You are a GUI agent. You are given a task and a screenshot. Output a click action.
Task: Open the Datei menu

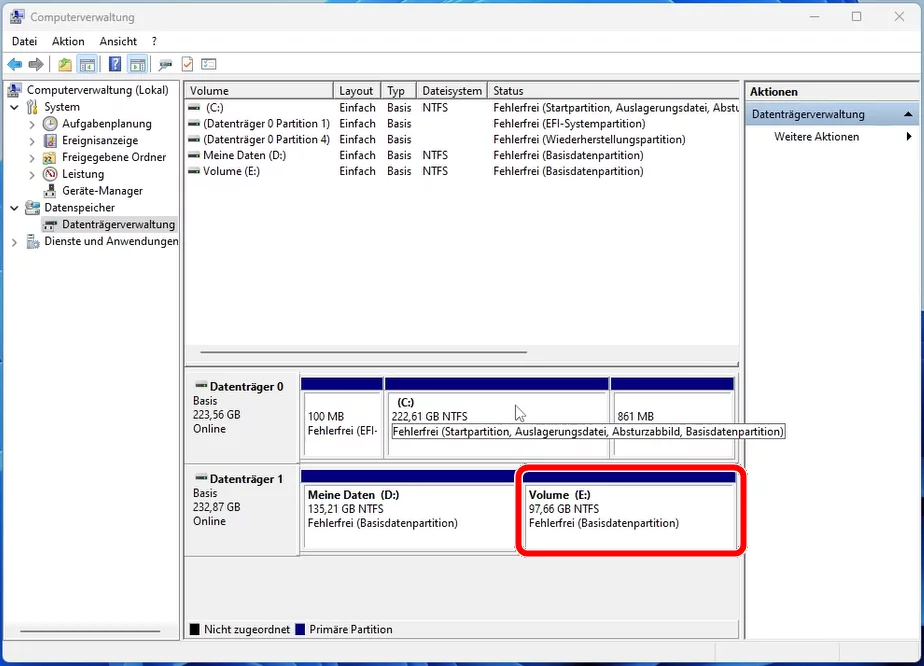[24, 41]
